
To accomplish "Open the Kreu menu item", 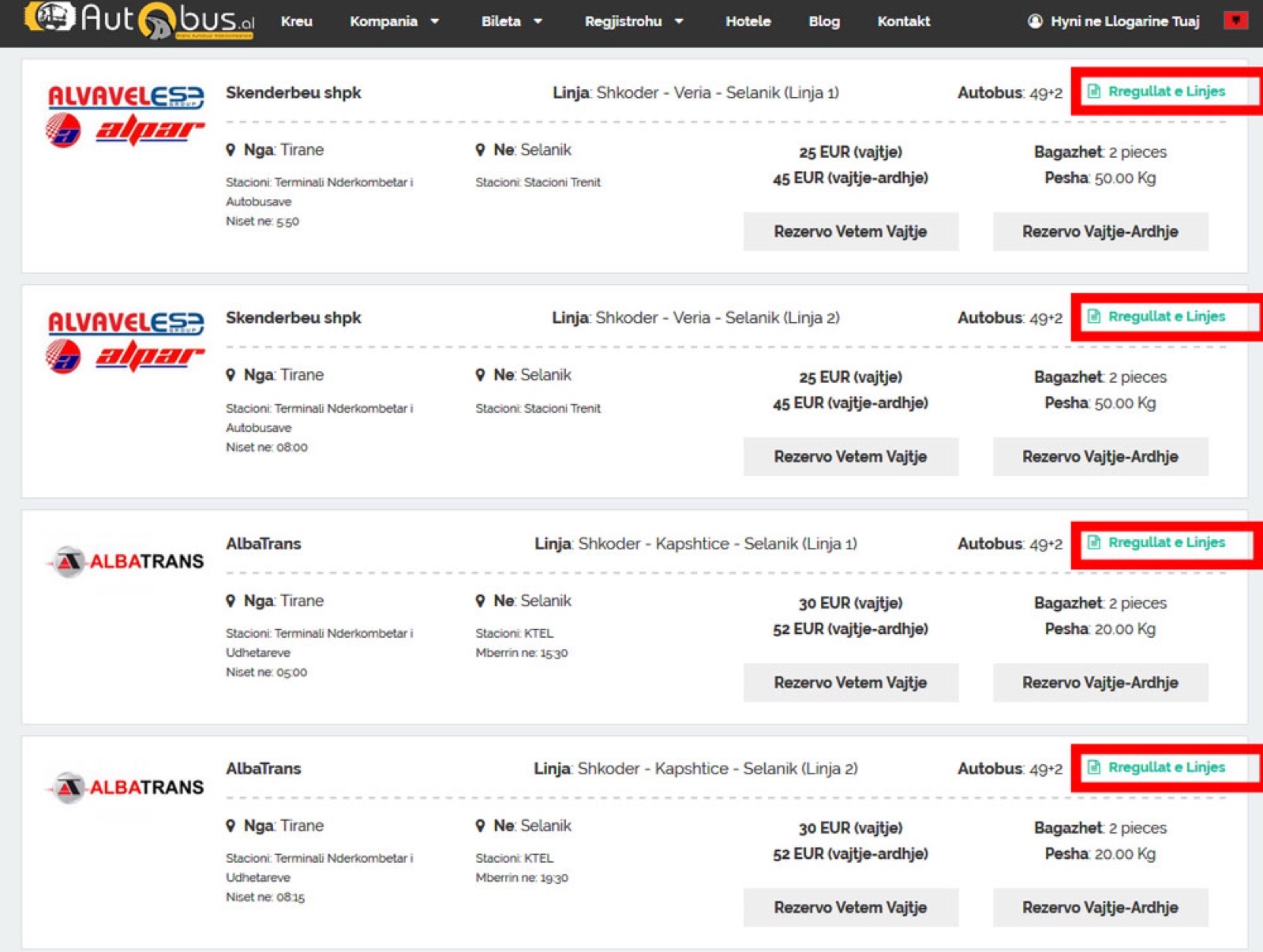I will pyautogui.click(x=297, y=21).
